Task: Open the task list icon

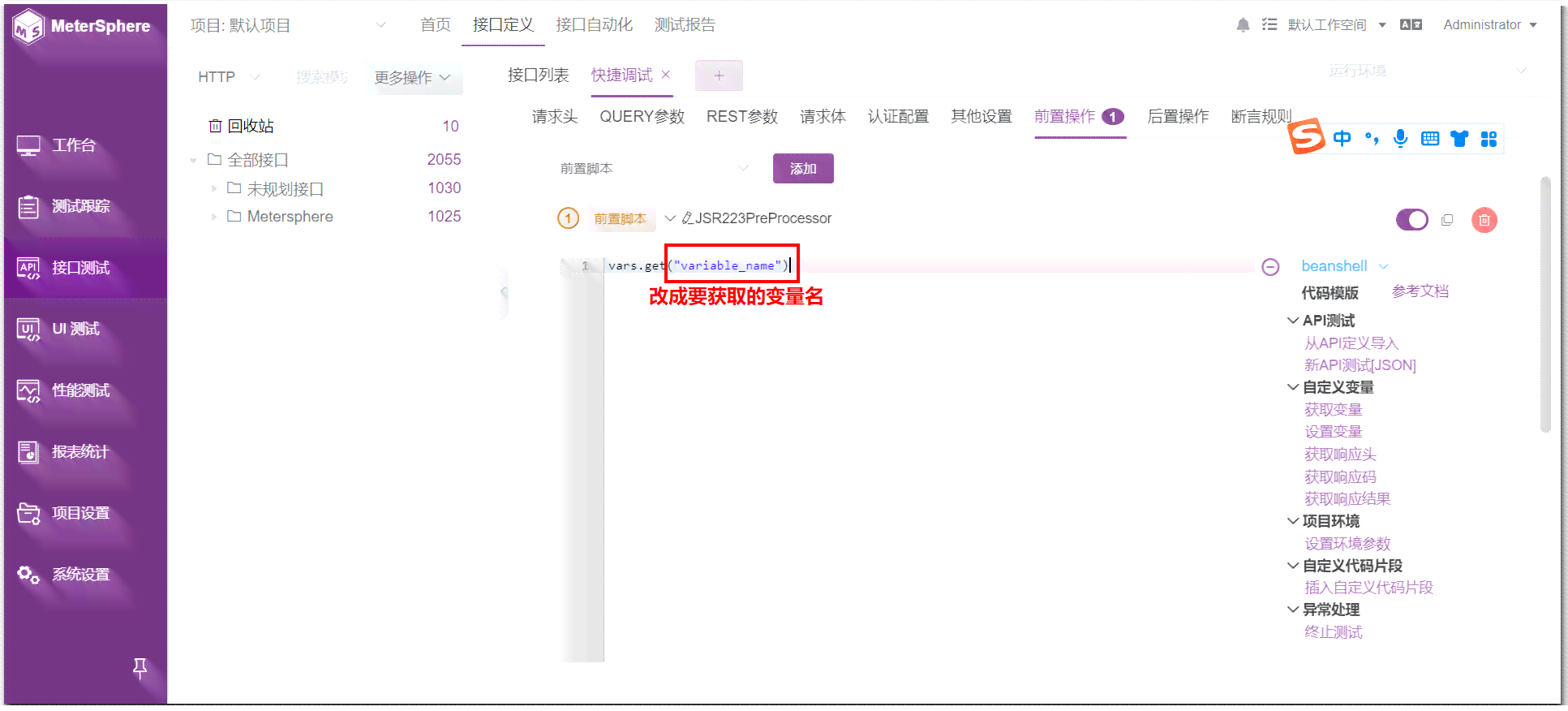Action: 1269,25
